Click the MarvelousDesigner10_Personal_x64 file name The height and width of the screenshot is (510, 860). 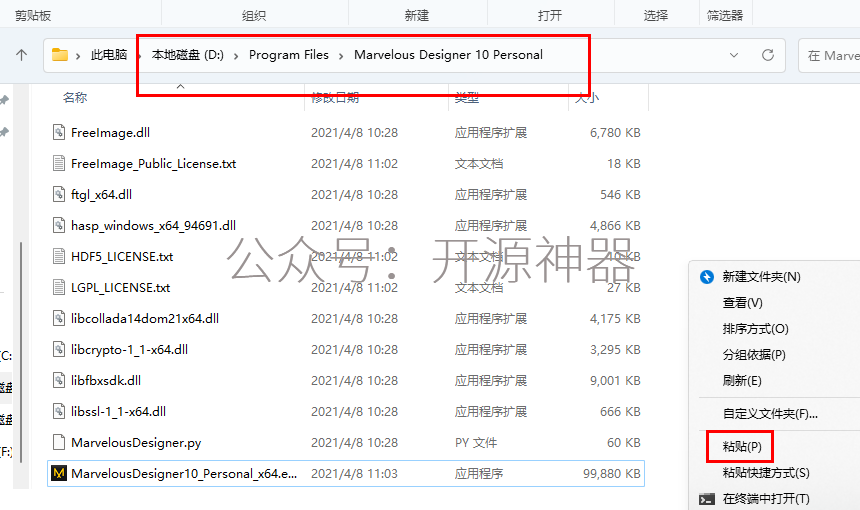tap(184, 473)
